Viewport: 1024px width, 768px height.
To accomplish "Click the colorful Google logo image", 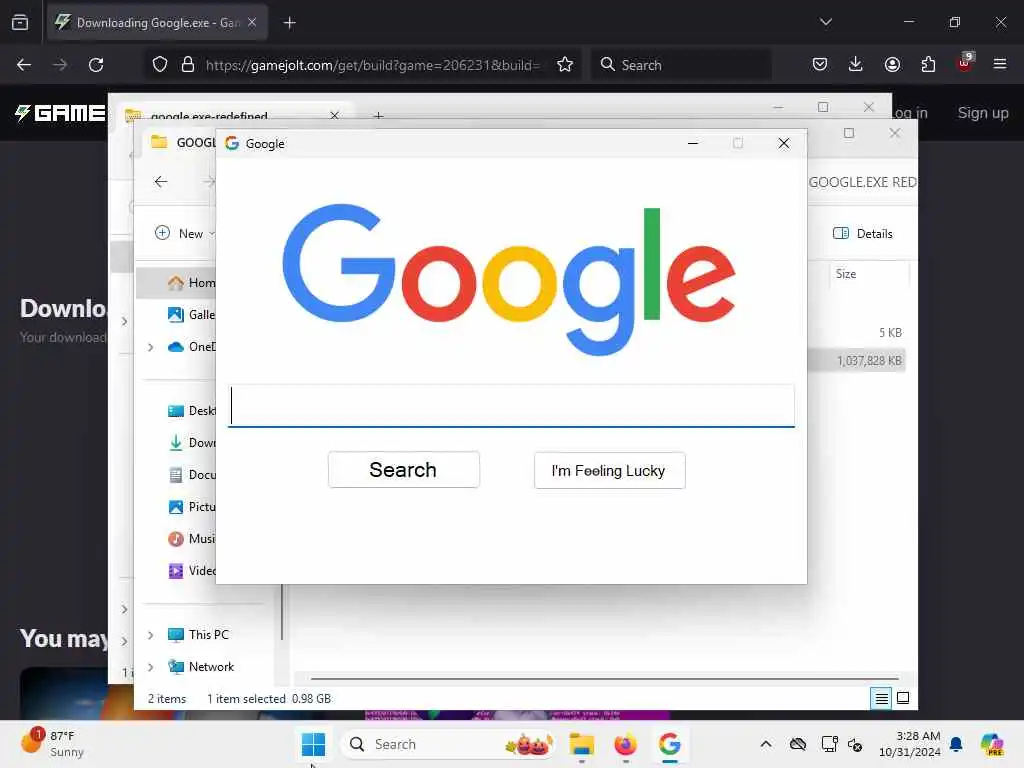I will tap(509, 280).
